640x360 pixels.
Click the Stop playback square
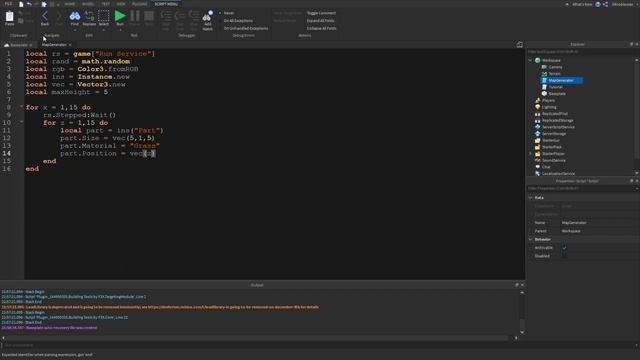149,16
